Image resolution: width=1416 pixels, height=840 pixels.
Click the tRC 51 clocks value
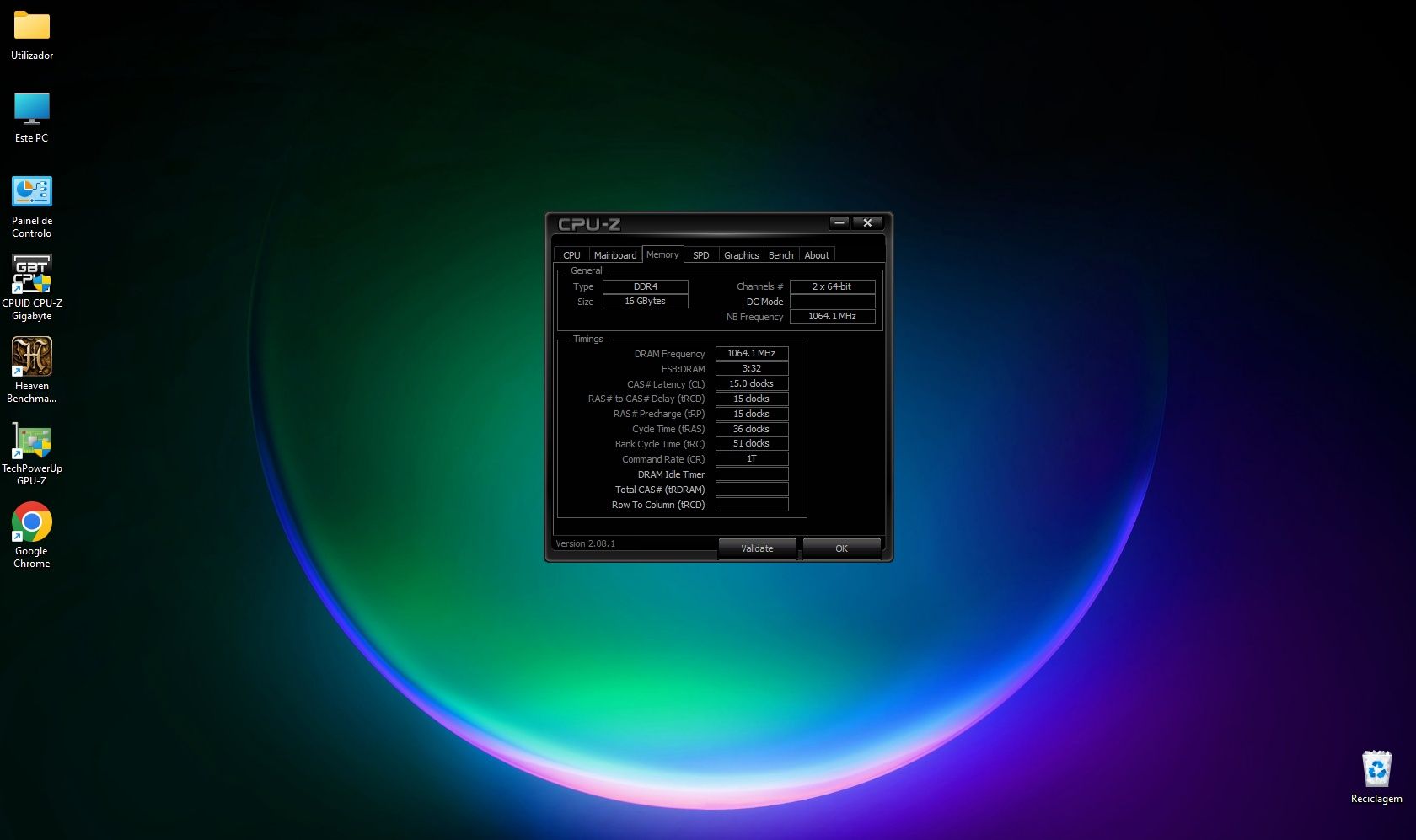[752, 444]
